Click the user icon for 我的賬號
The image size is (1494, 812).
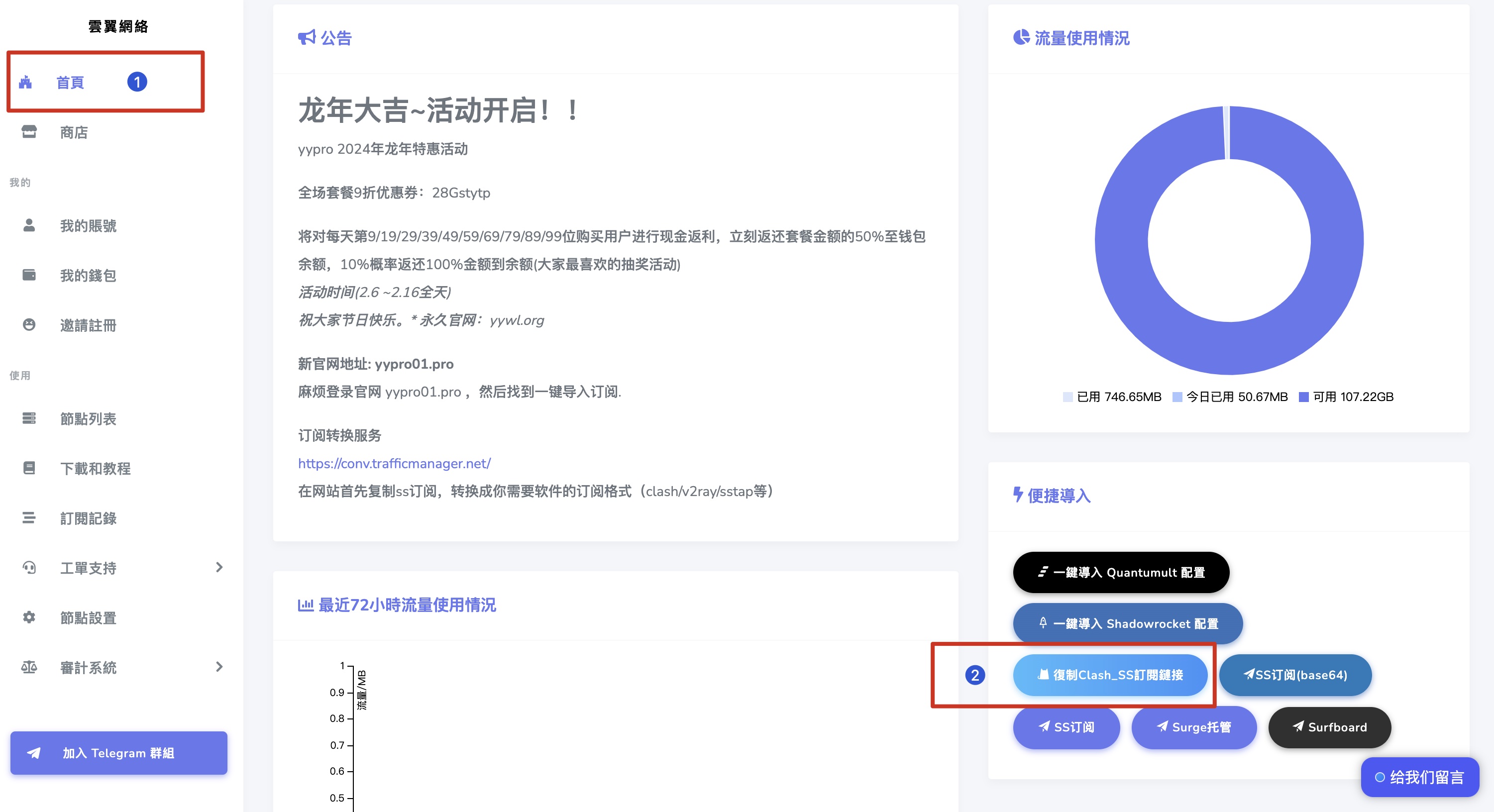(x=29, y=225)
